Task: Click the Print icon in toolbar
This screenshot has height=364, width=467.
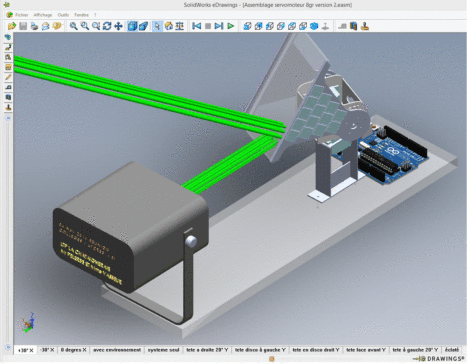Action: point(34,26)
